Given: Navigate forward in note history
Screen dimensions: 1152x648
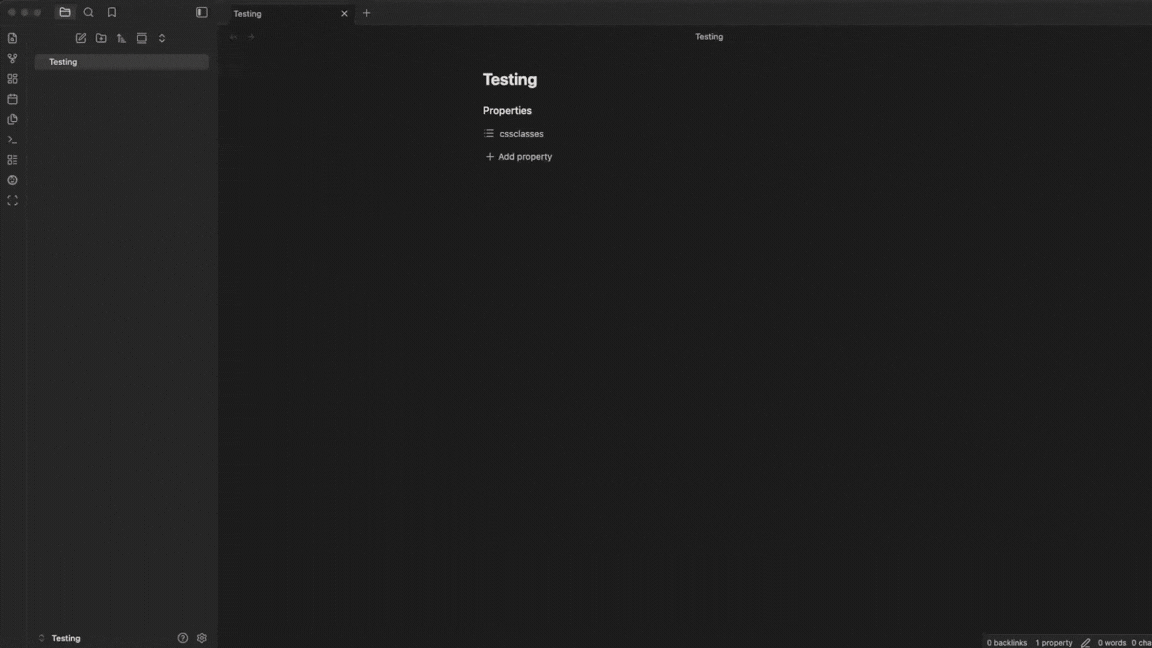Looking at the screenshot, I should [x=251, y=37].
